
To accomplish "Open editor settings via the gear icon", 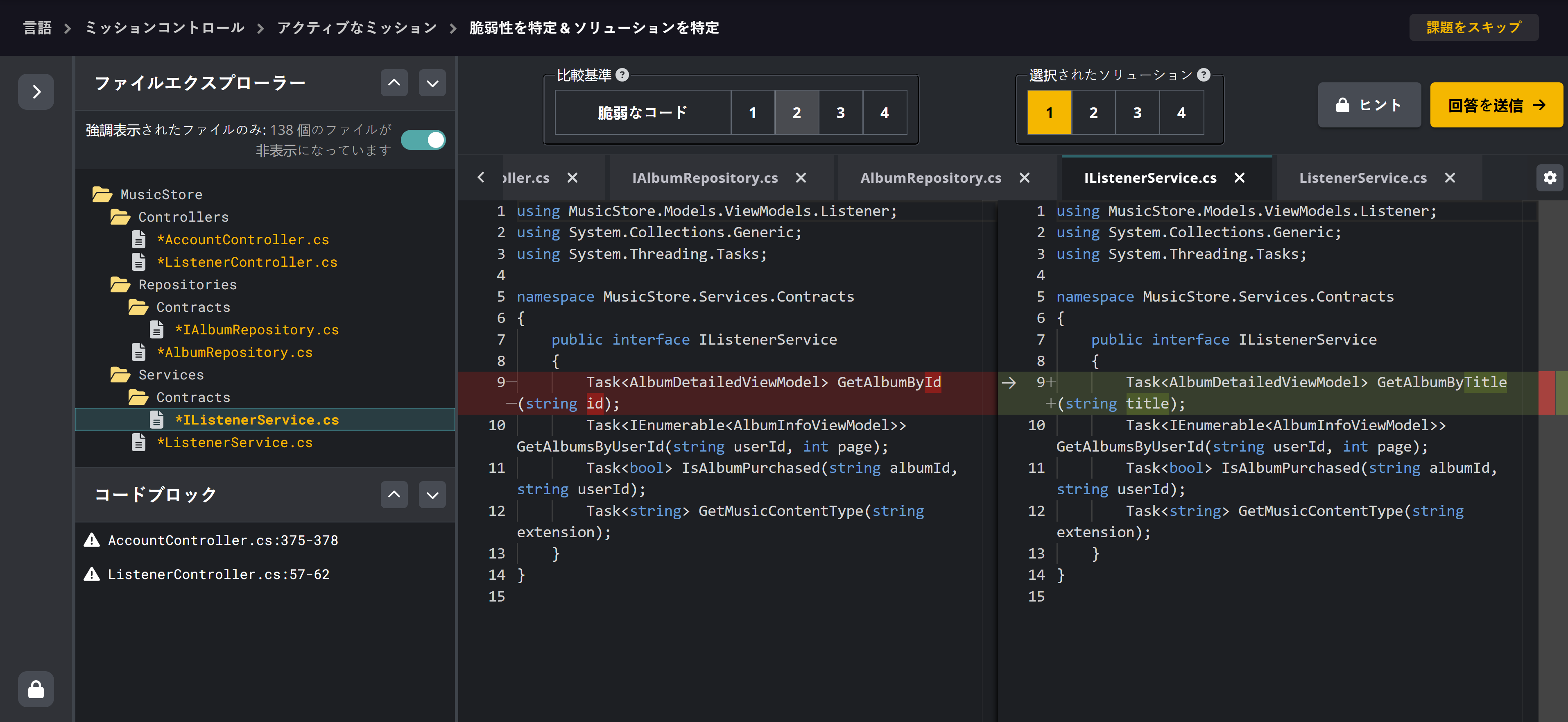I will click(1550, 177).
